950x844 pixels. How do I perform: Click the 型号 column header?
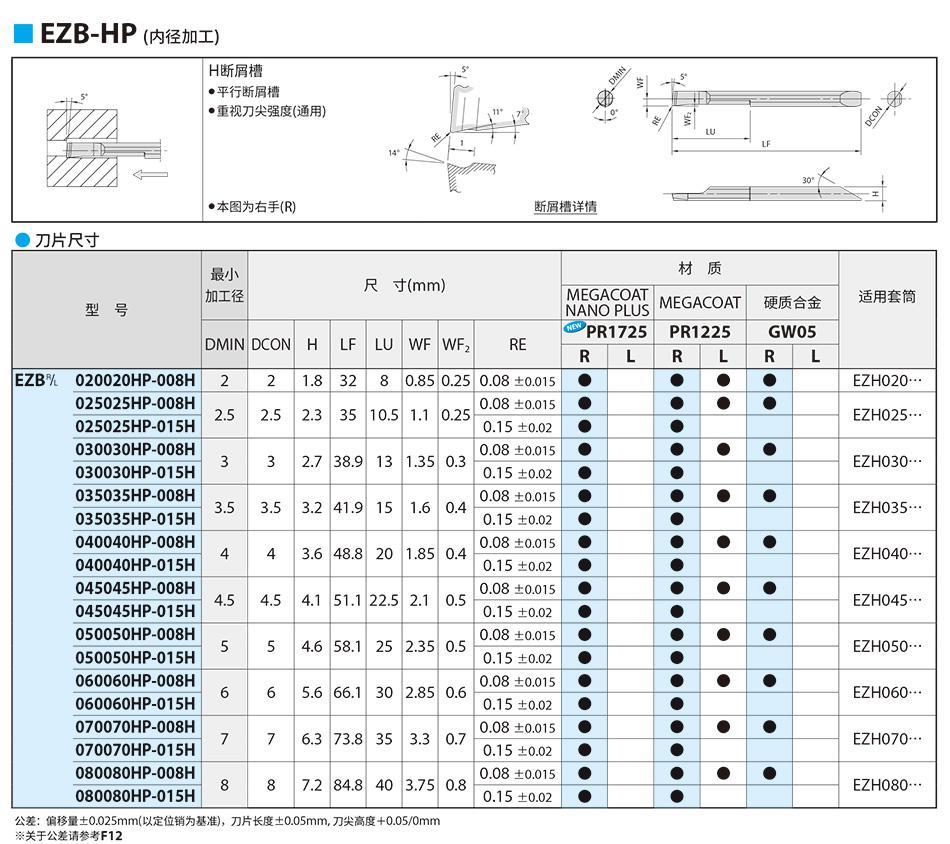pos(107,310)
